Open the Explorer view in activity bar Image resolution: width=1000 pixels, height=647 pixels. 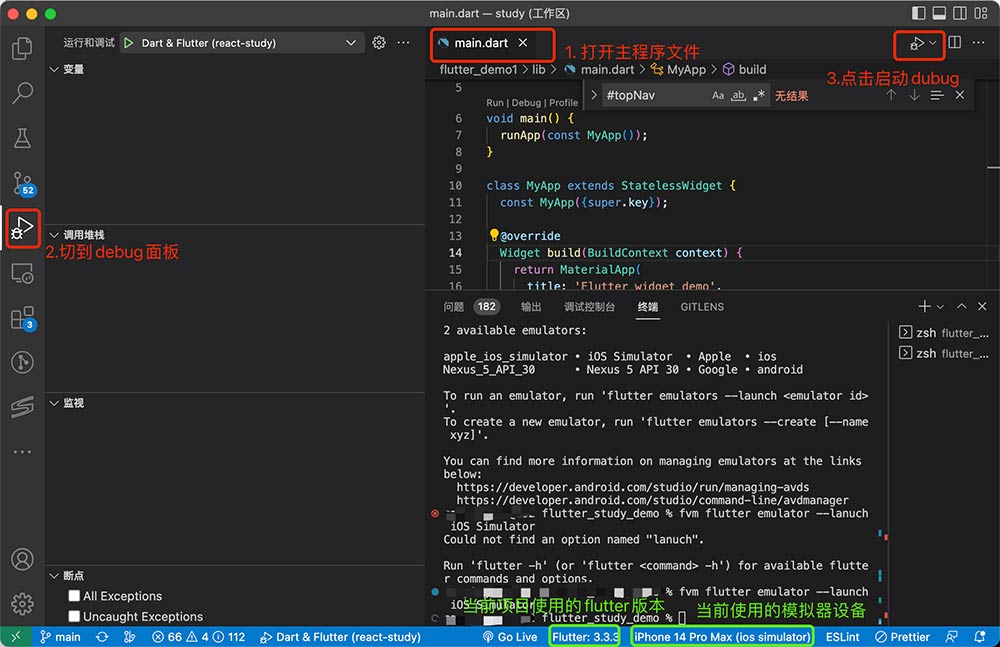click(x=22, y=48)
